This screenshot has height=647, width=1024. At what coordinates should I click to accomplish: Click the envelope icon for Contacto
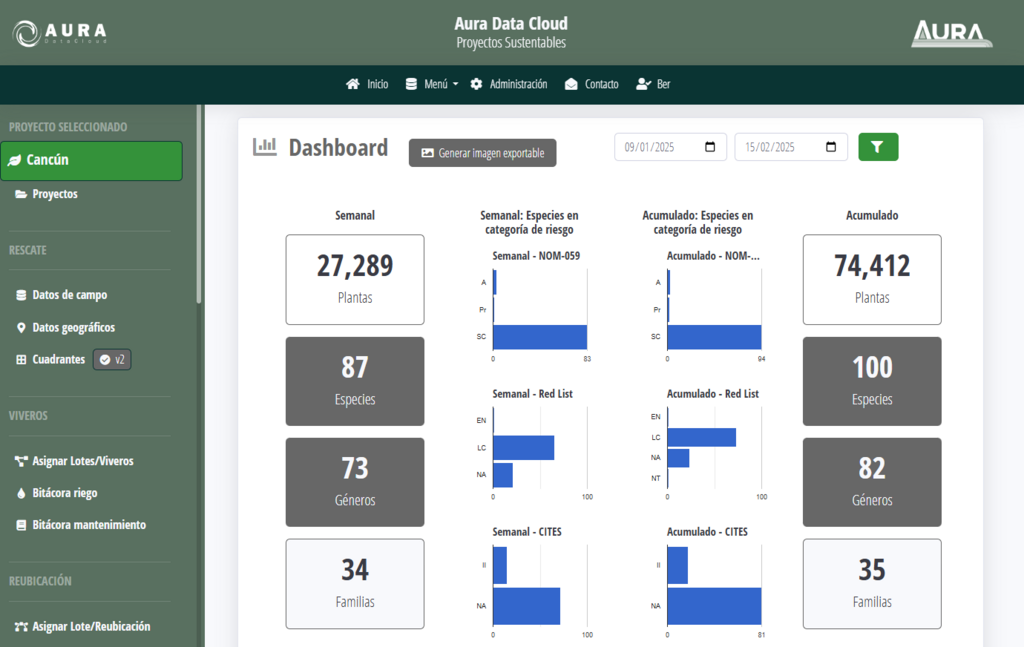[x=571, y=84]
